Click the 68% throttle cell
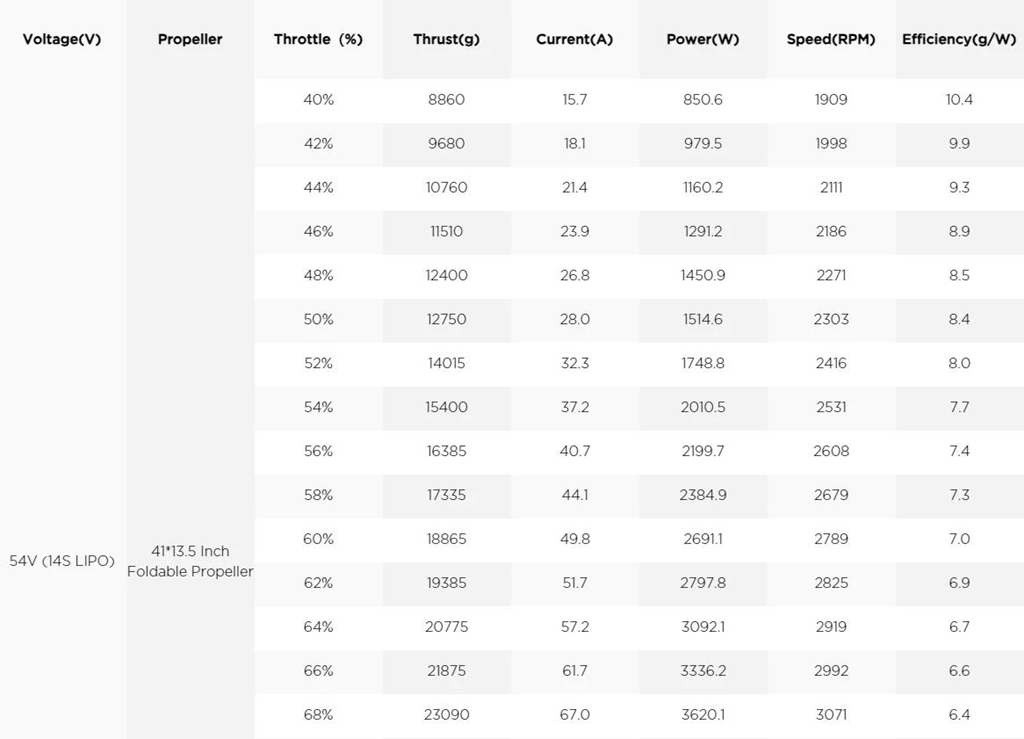 [x=318, y=715]
